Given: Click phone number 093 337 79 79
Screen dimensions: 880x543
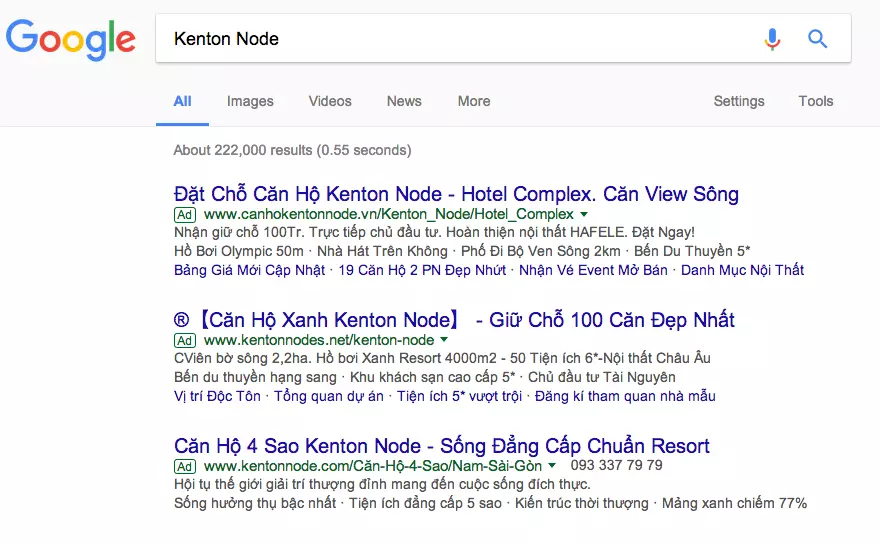Looking at the screenshot, I should click(616, 465).
